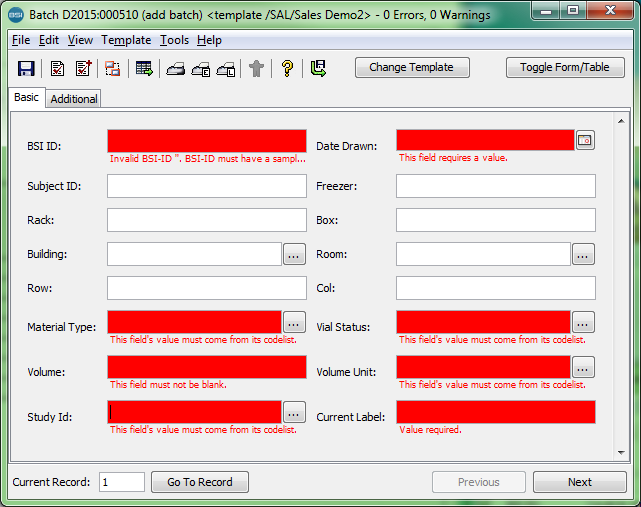This screenshot has width=641, height=507.
Task: Click the Freezer input field
Action: (495, 186)
